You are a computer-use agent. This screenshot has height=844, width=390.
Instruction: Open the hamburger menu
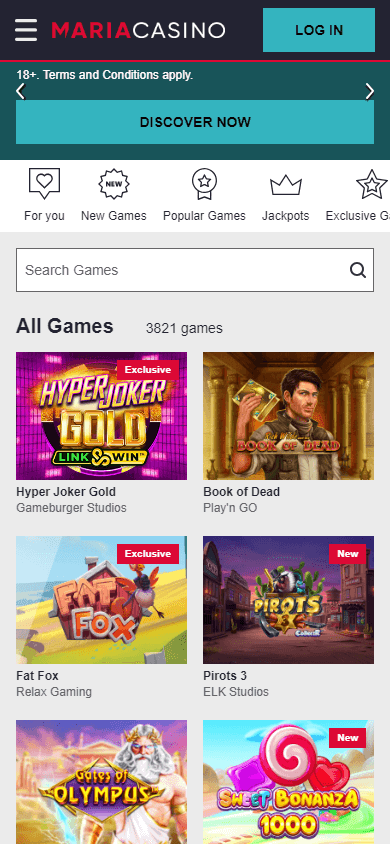[x=26, y=30]
